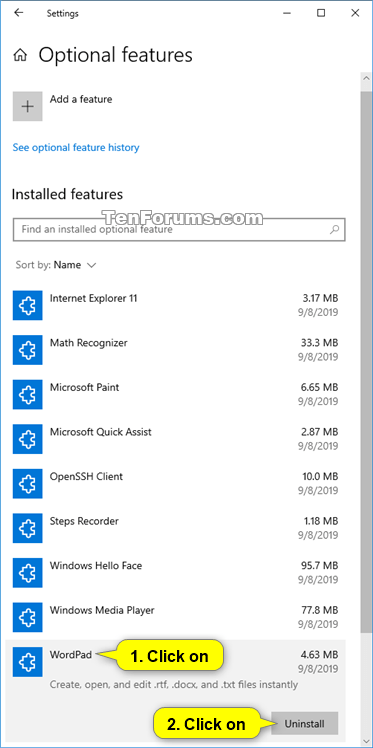Select the Microsoft Paint entry name
The width and height of the screenshot is (373, 748).
[x=84, y=387]
